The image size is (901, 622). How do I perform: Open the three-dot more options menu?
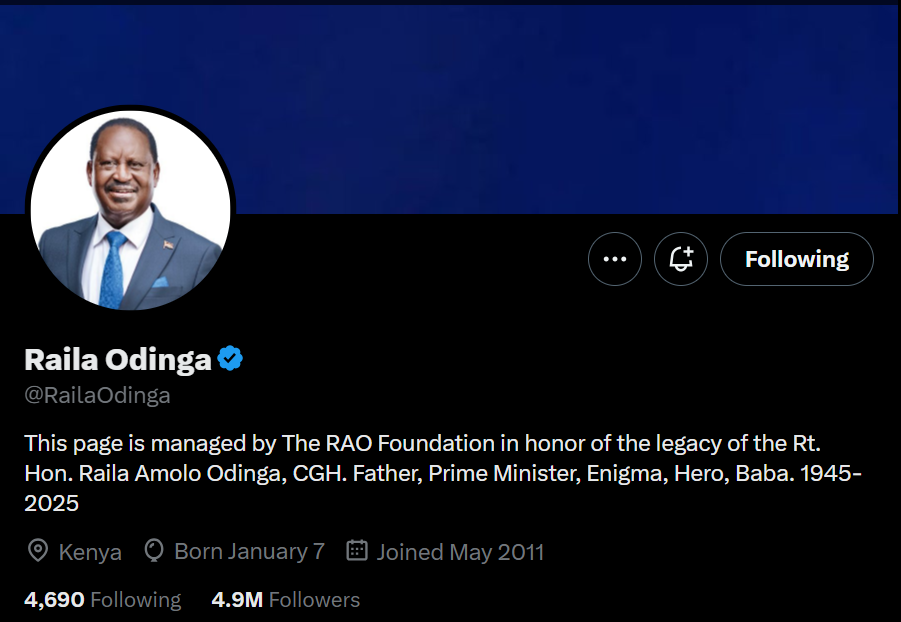[x=615, y=259]
